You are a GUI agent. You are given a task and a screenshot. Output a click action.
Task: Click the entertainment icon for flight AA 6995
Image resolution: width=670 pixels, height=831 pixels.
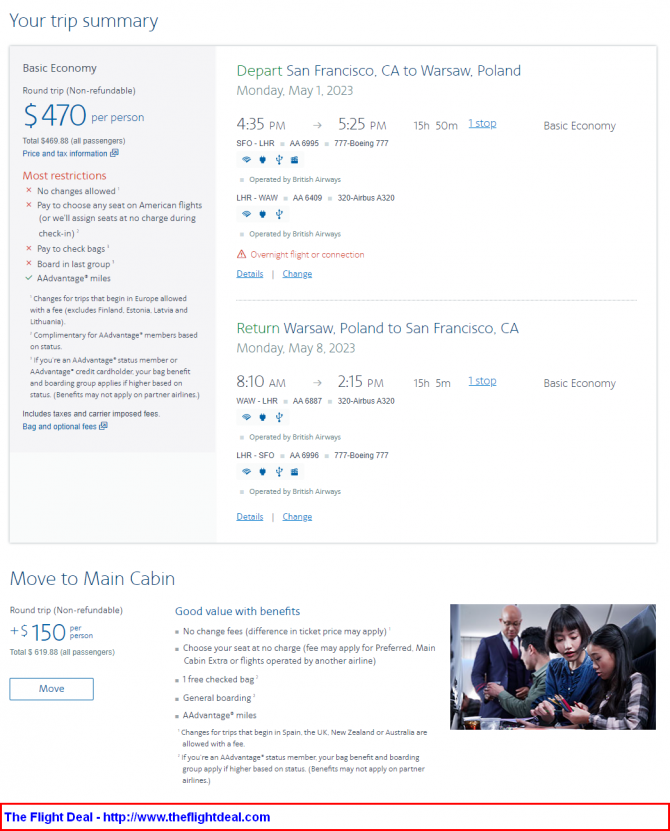[295, 160]
